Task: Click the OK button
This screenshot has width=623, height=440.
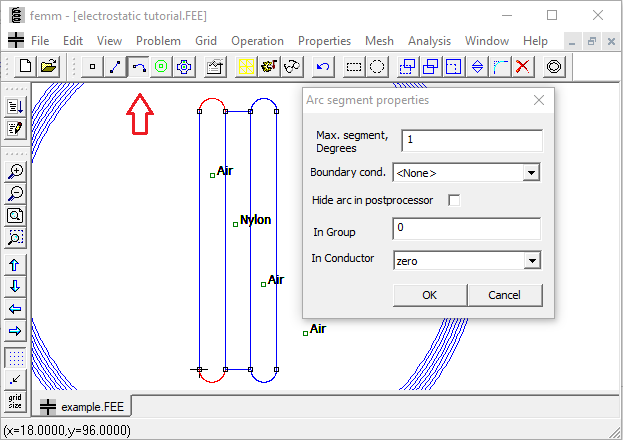Action: pos(429,295)
